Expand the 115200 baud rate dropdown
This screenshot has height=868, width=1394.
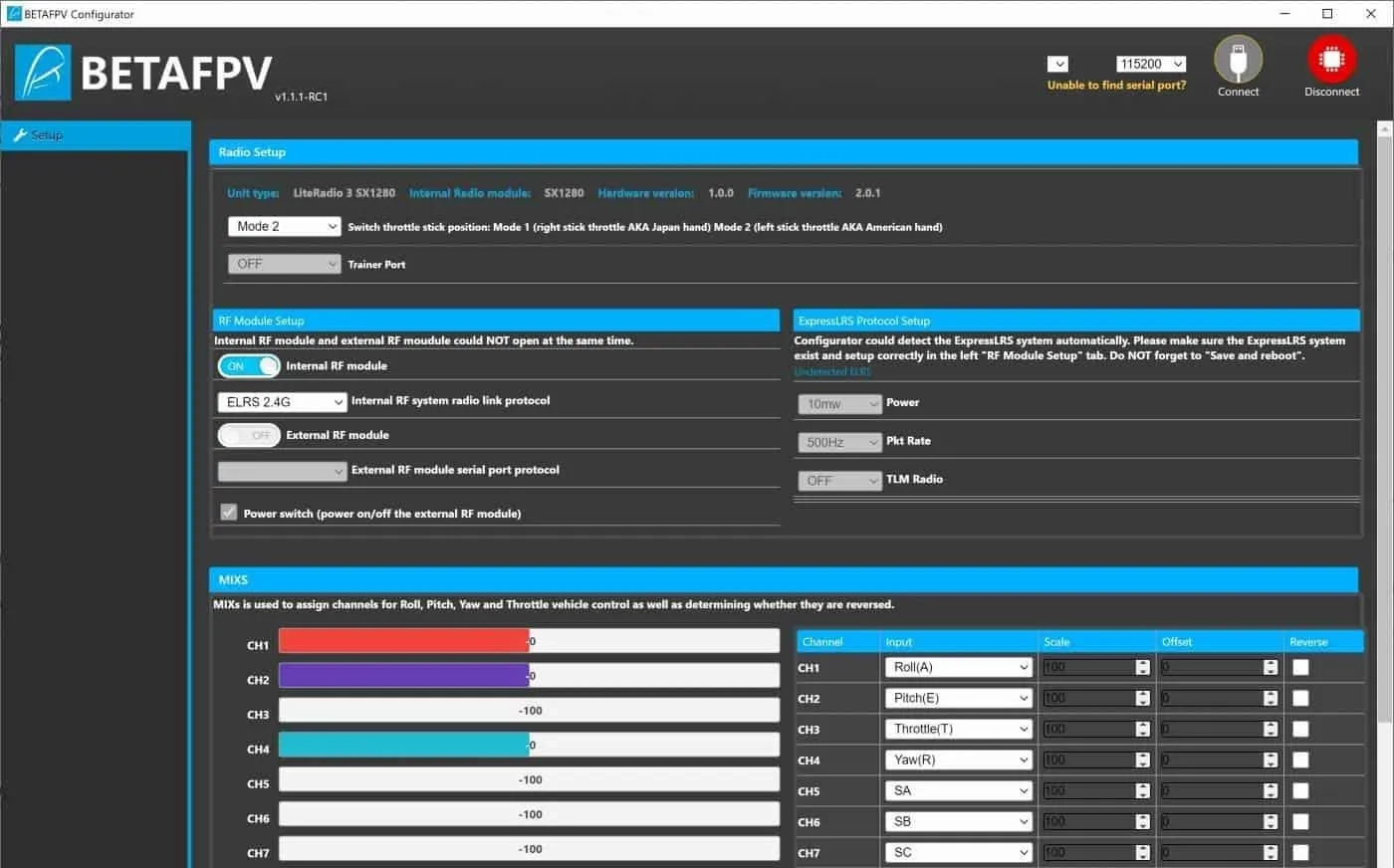1150,64
